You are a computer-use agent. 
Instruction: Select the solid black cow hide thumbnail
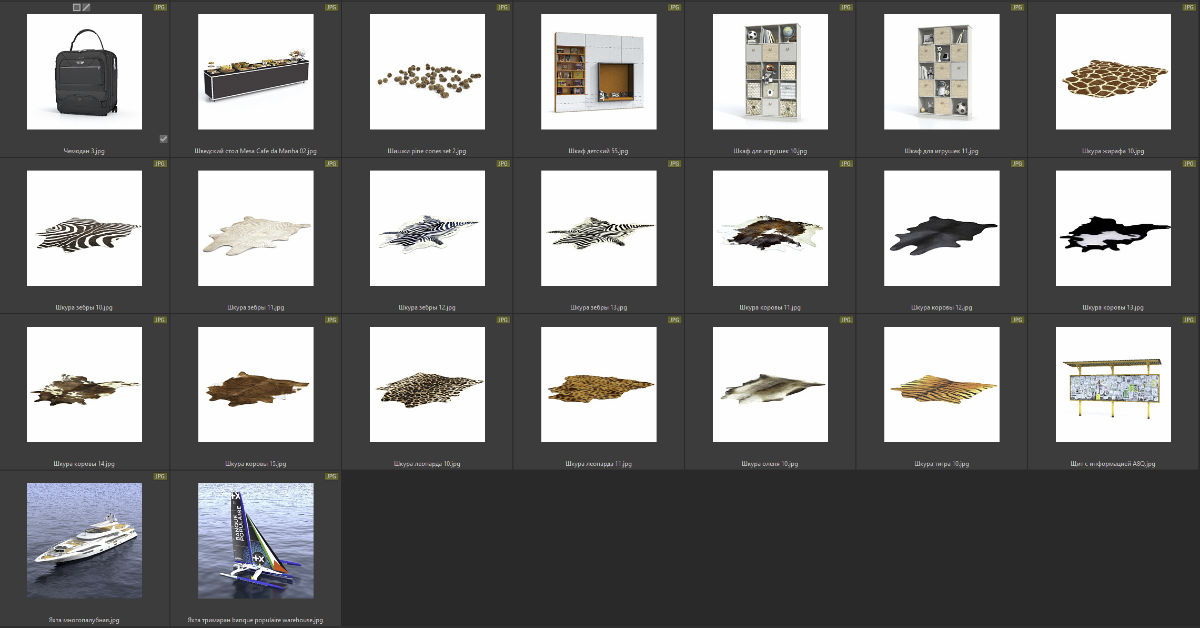pos(941,229)
